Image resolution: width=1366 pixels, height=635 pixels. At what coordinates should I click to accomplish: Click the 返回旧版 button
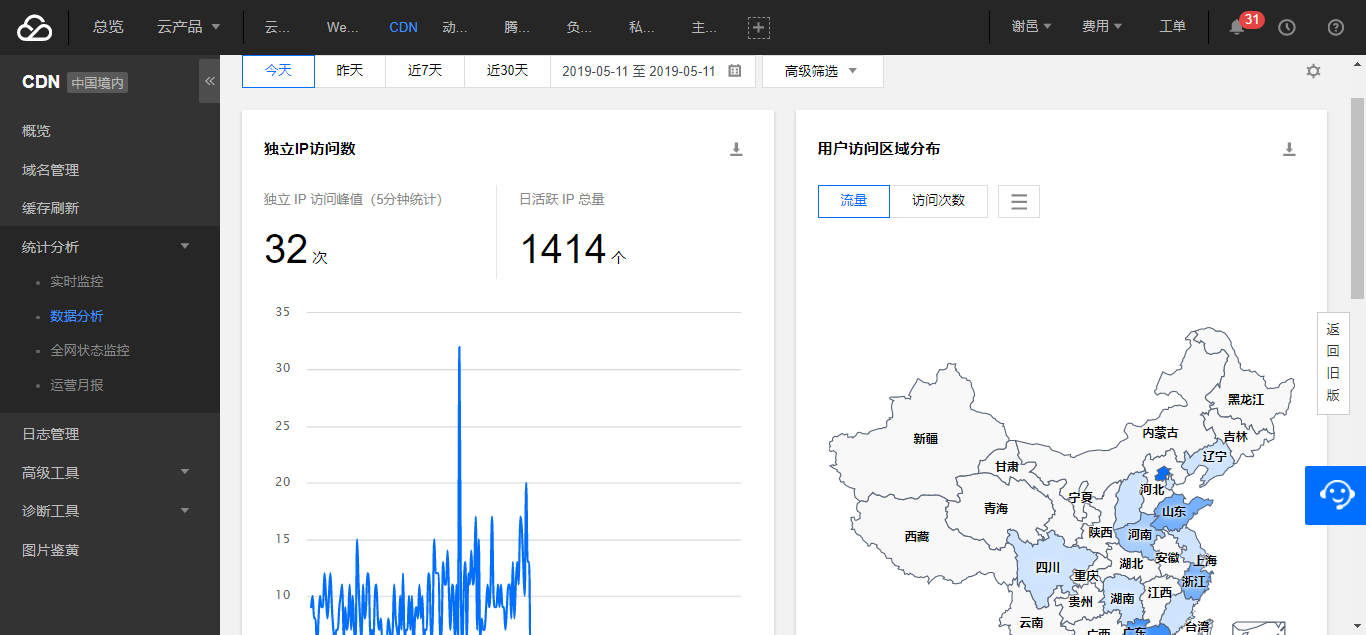tap(1332, 362)
